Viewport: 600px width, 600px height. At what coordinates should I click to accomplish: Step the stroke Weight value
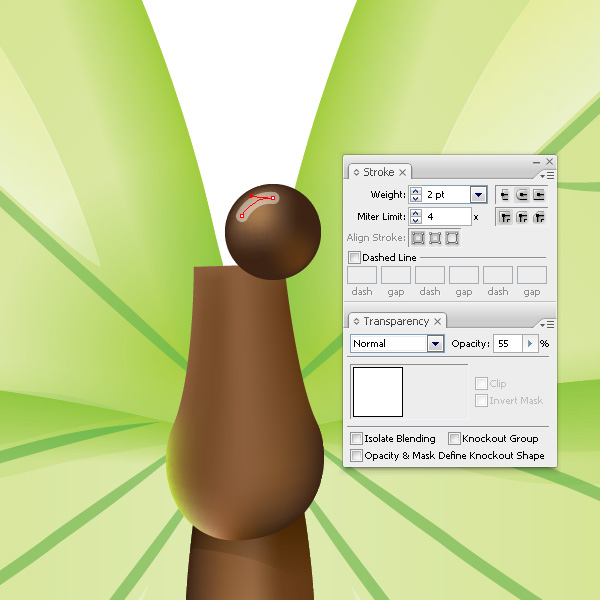click(416, 195)
